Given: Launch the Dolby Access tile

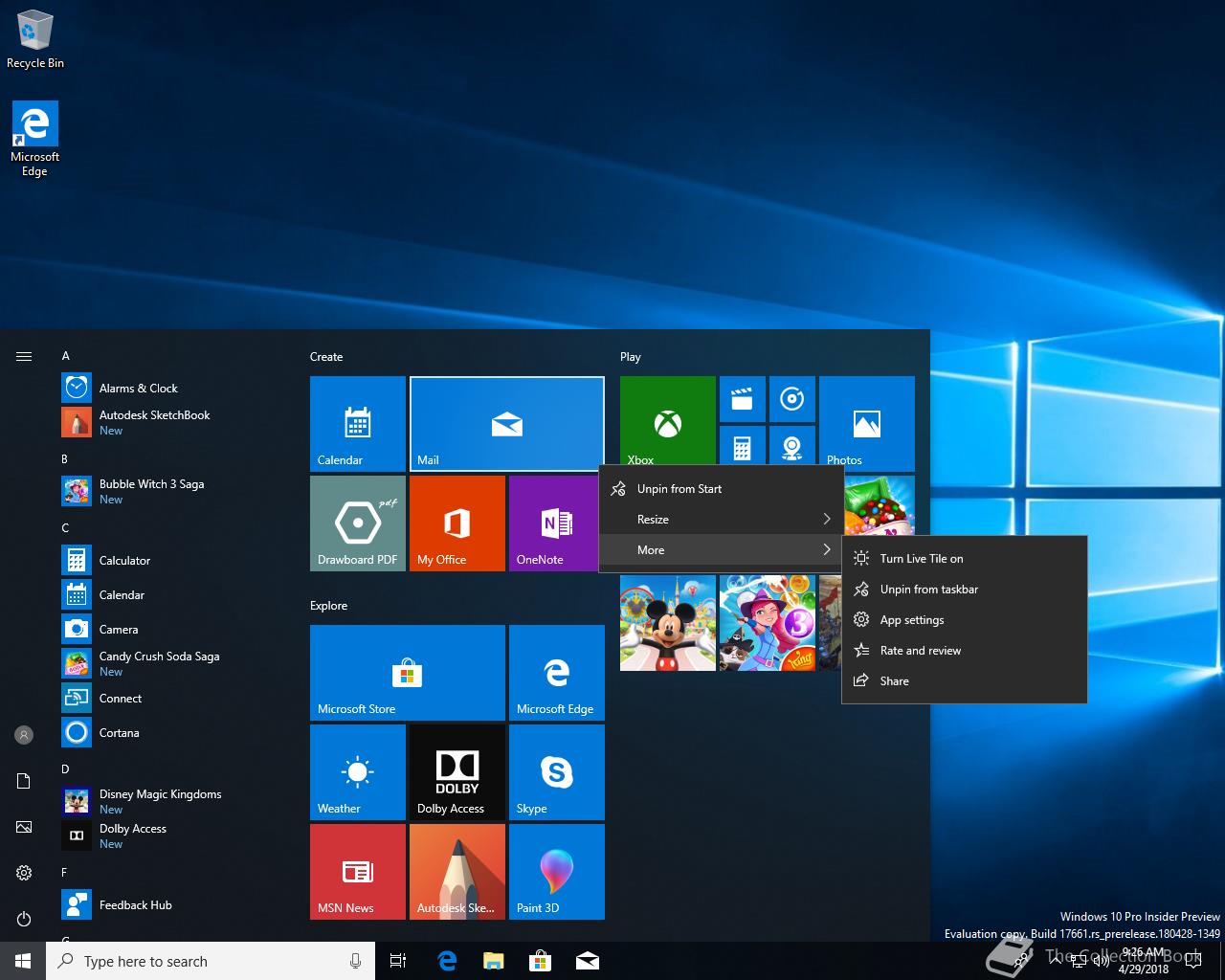Looking at the screenshot, I should [x=457, y=771].
